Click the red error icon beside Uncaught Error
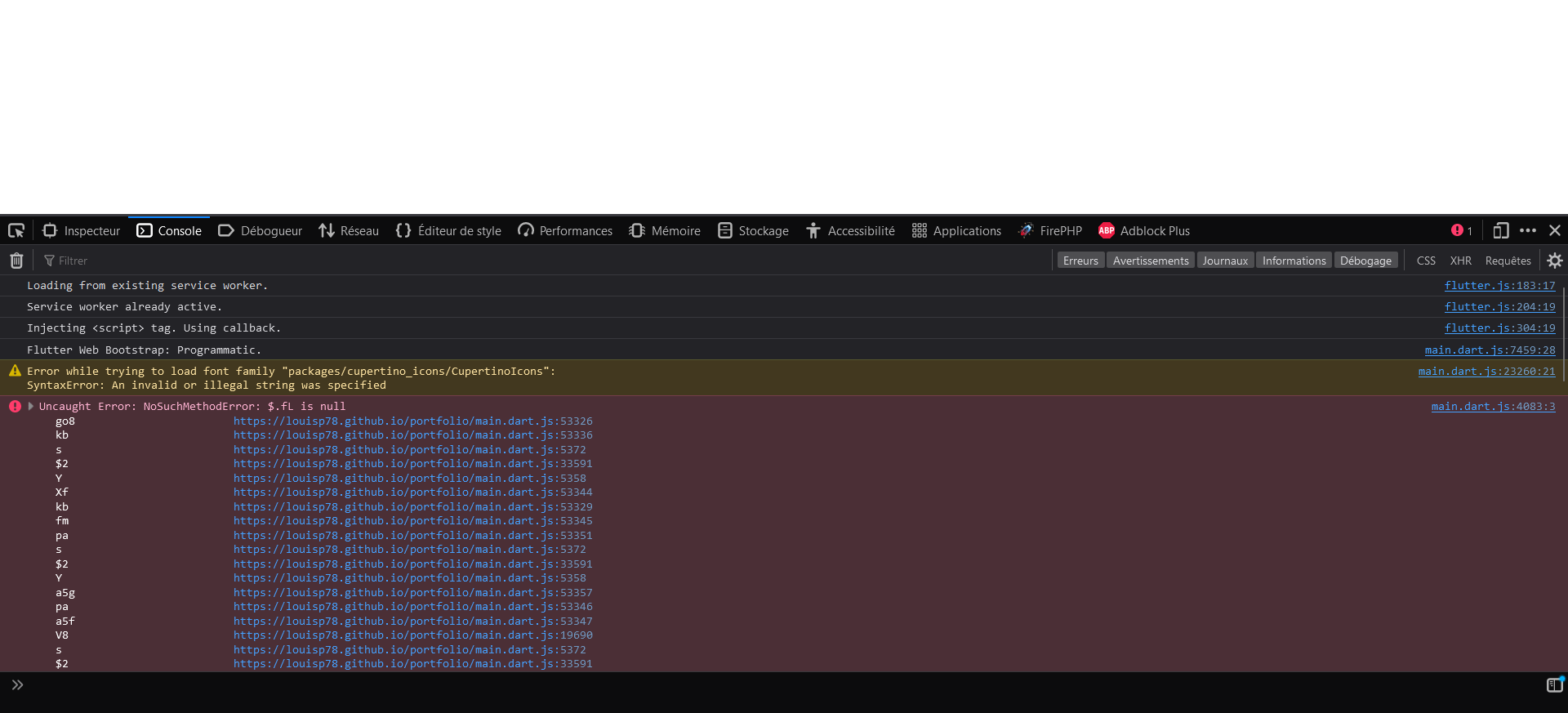The height and width of the screenshot is (713, 1568). [x=15, y=406]
